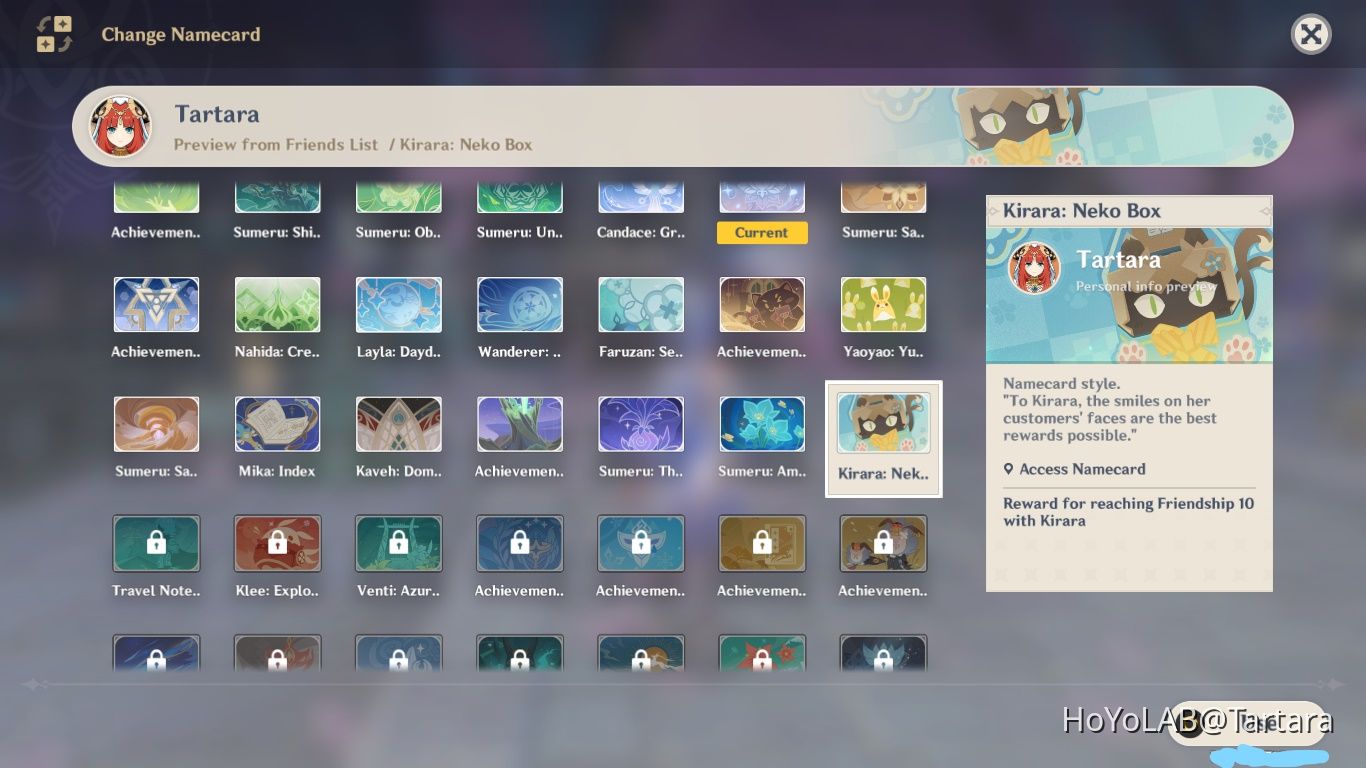Click the locked Venti: Azure namecard
Screen dimensions: 1366x768
(398, 543)
